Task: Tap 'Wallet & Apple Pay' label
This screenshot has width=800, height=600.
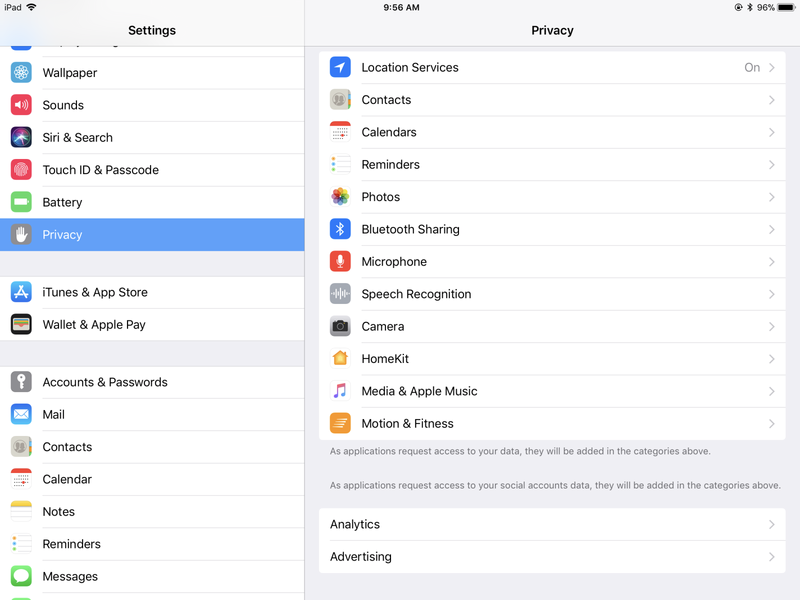Action: (94, 324)
